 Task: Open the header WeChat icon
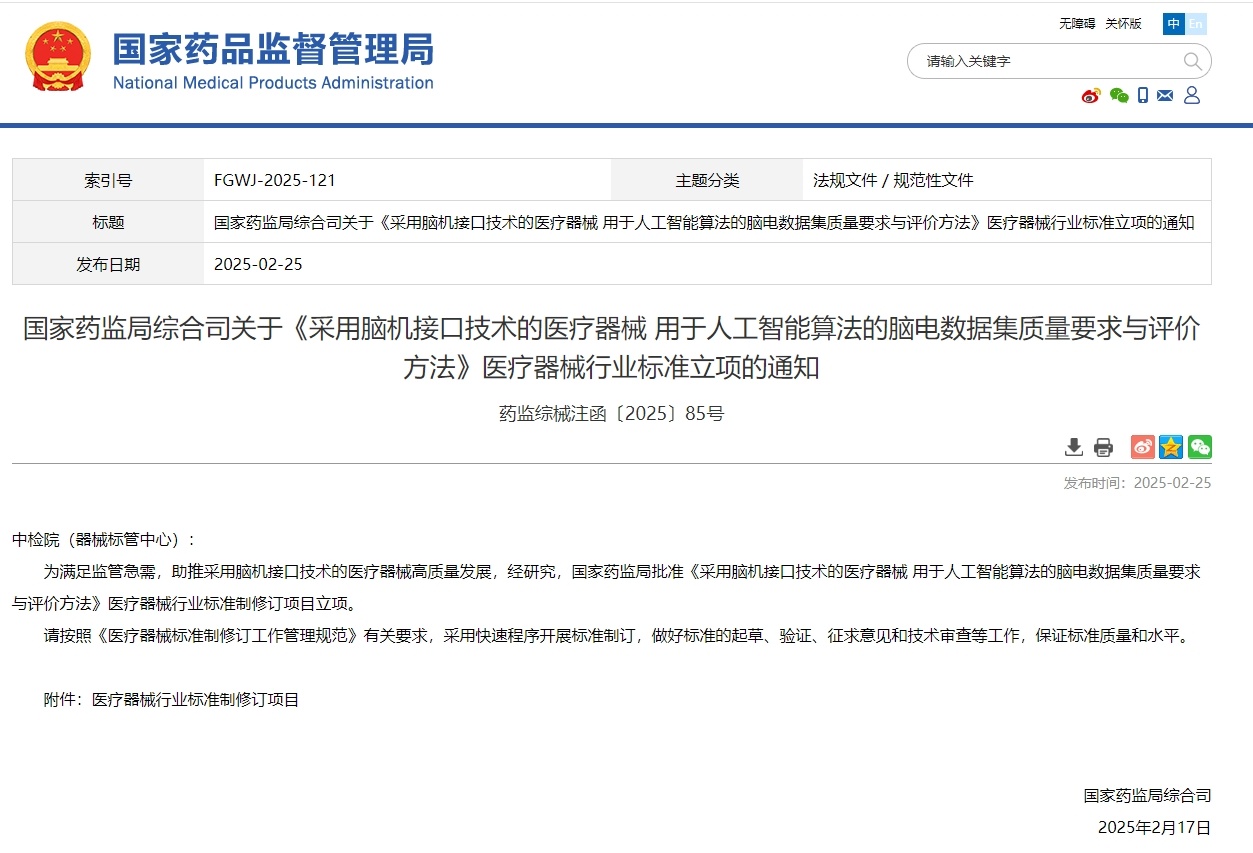click(x=1119, y=96)
